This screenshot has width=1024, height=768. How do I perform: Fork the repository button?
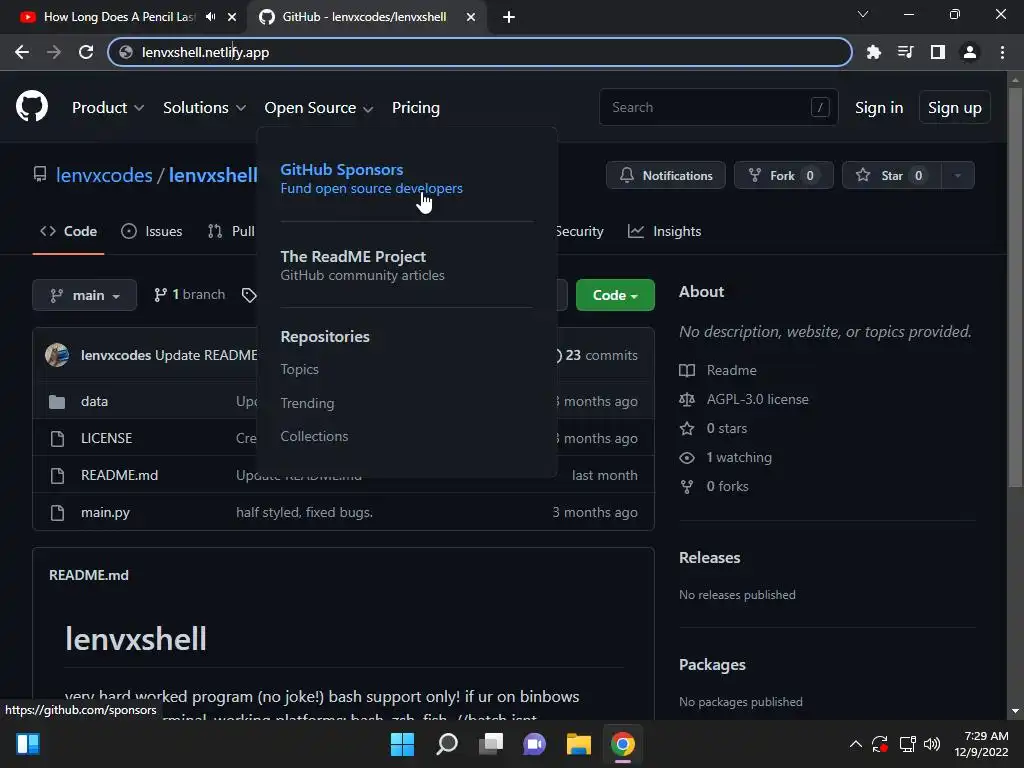(x=784, y=175)
